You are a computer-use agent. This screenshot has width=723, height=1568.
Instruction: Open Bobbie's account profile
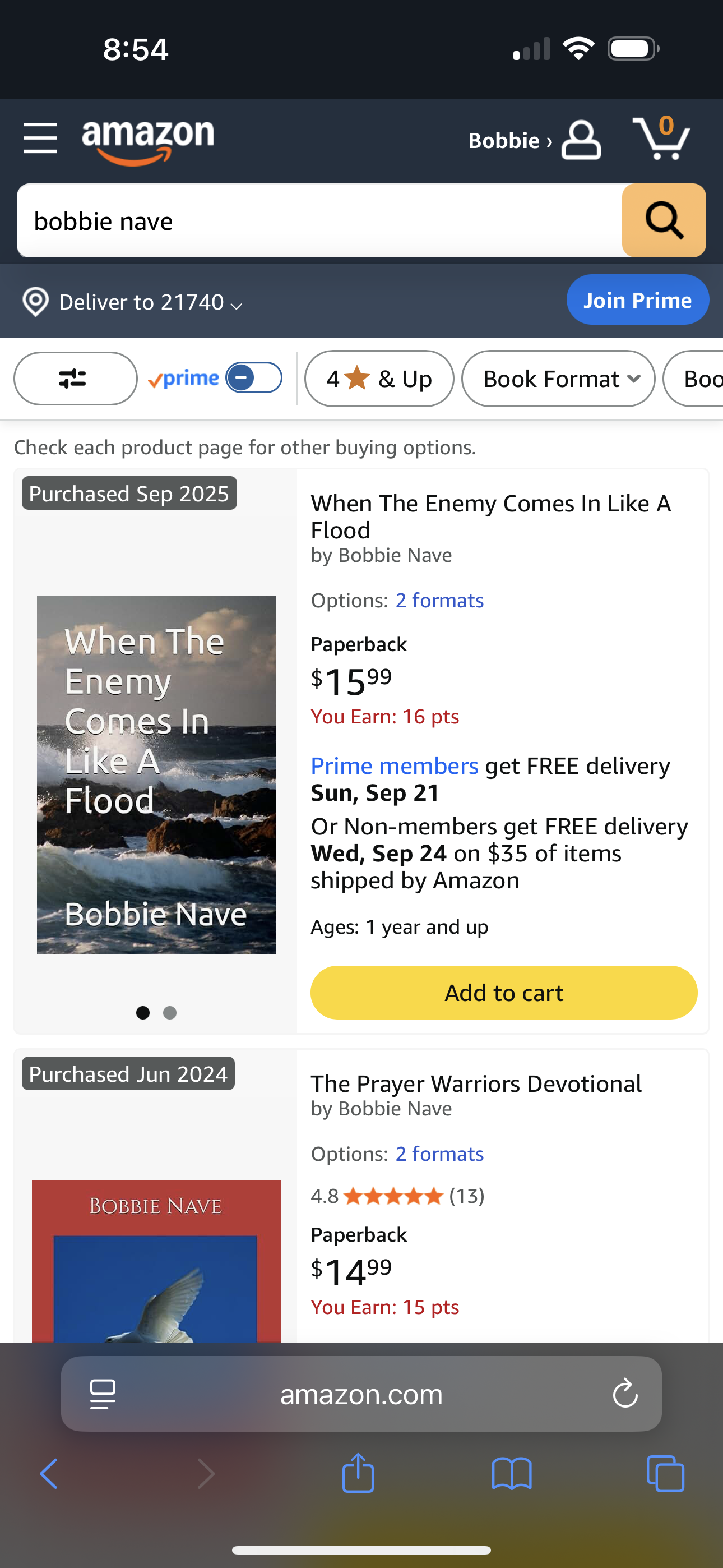[534, 141]
